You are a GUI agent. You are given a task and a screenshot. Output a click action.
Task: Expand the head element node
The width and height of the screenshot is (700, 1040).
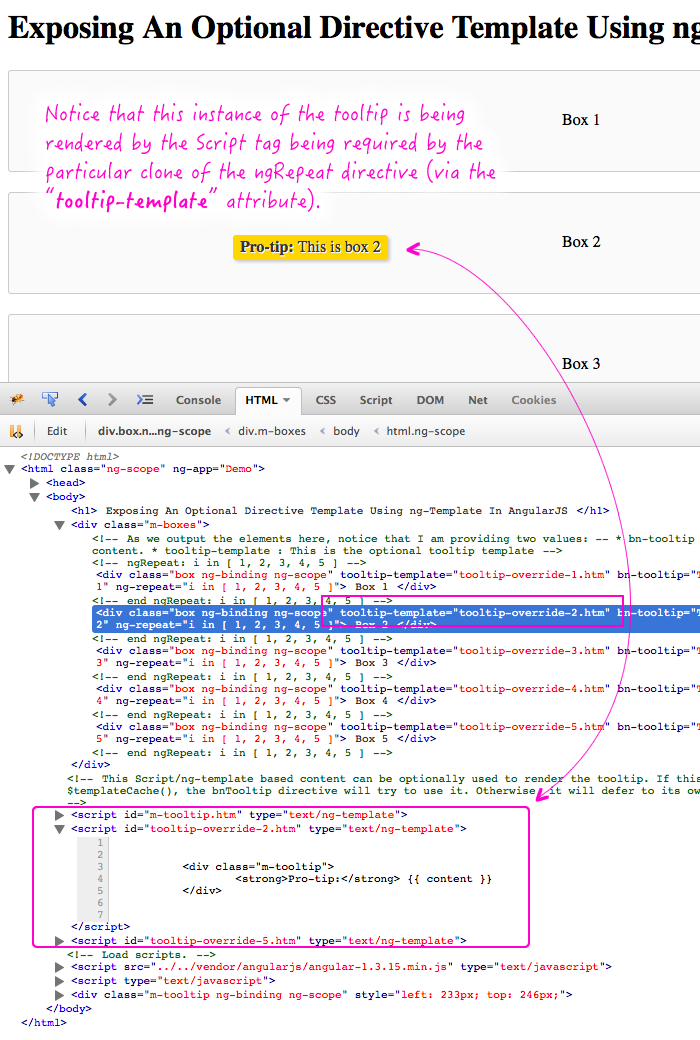[36, 483]
